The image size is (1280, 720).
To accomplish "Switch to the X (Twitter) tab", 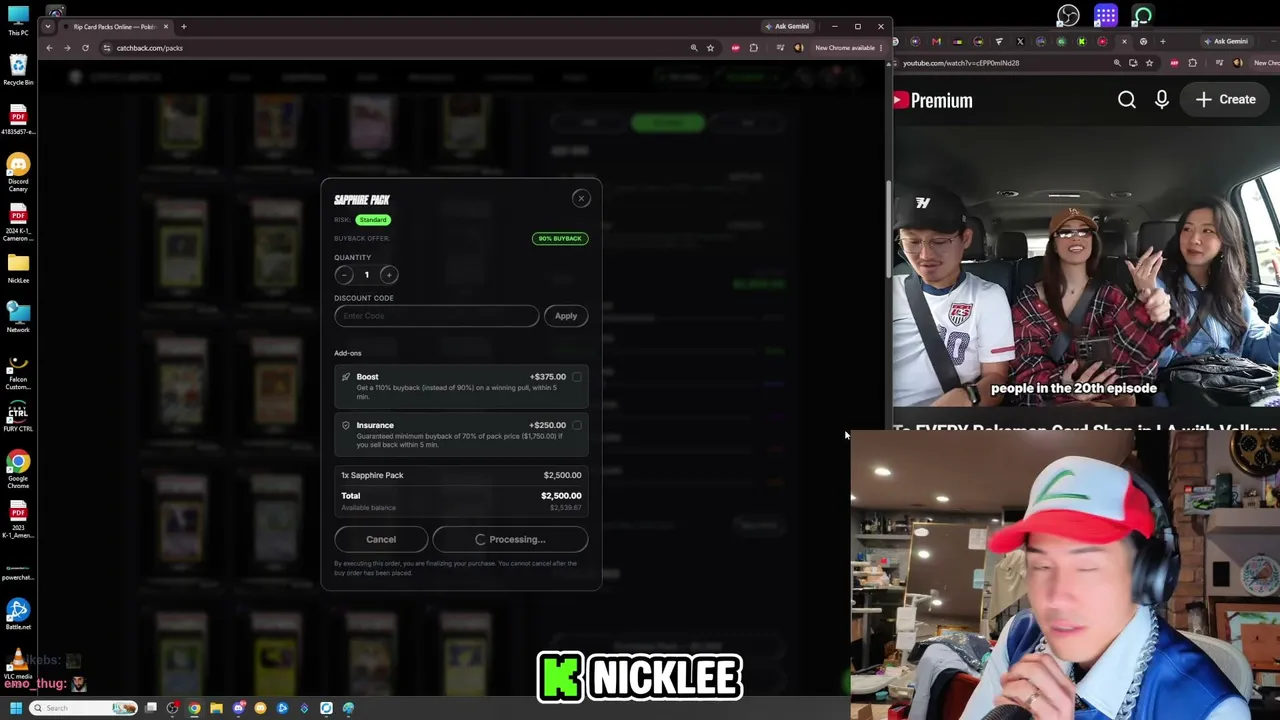I will coord(1020,42).
